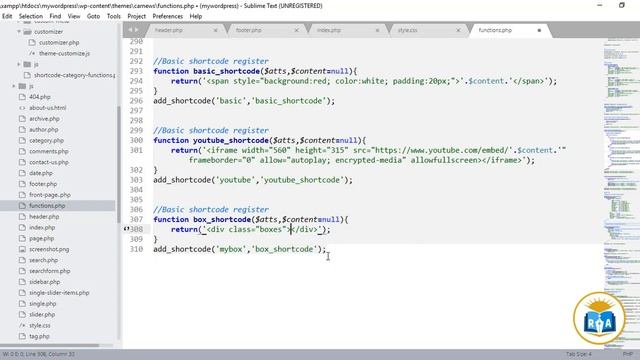Viewport: 640px width, 360px height.
Task: Open comments.php in sidebar
Action: click(x=49, y=151)
